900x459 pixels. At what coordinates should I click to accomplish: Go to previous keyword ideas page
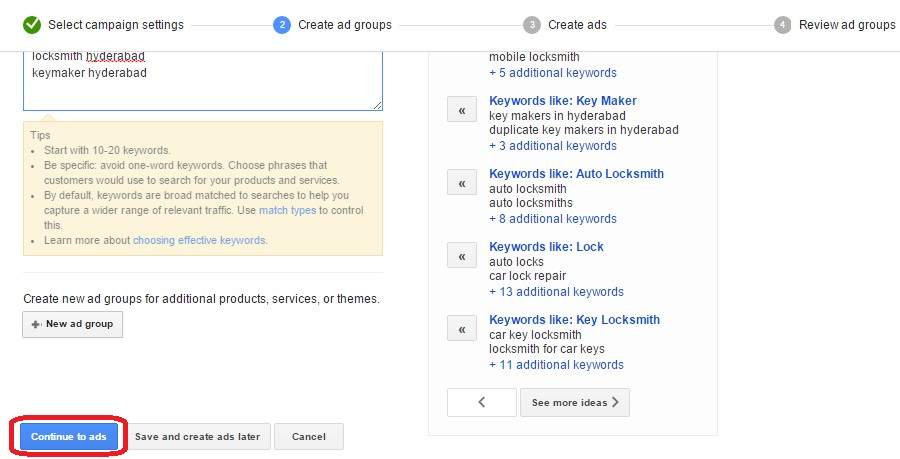point(482,402)
